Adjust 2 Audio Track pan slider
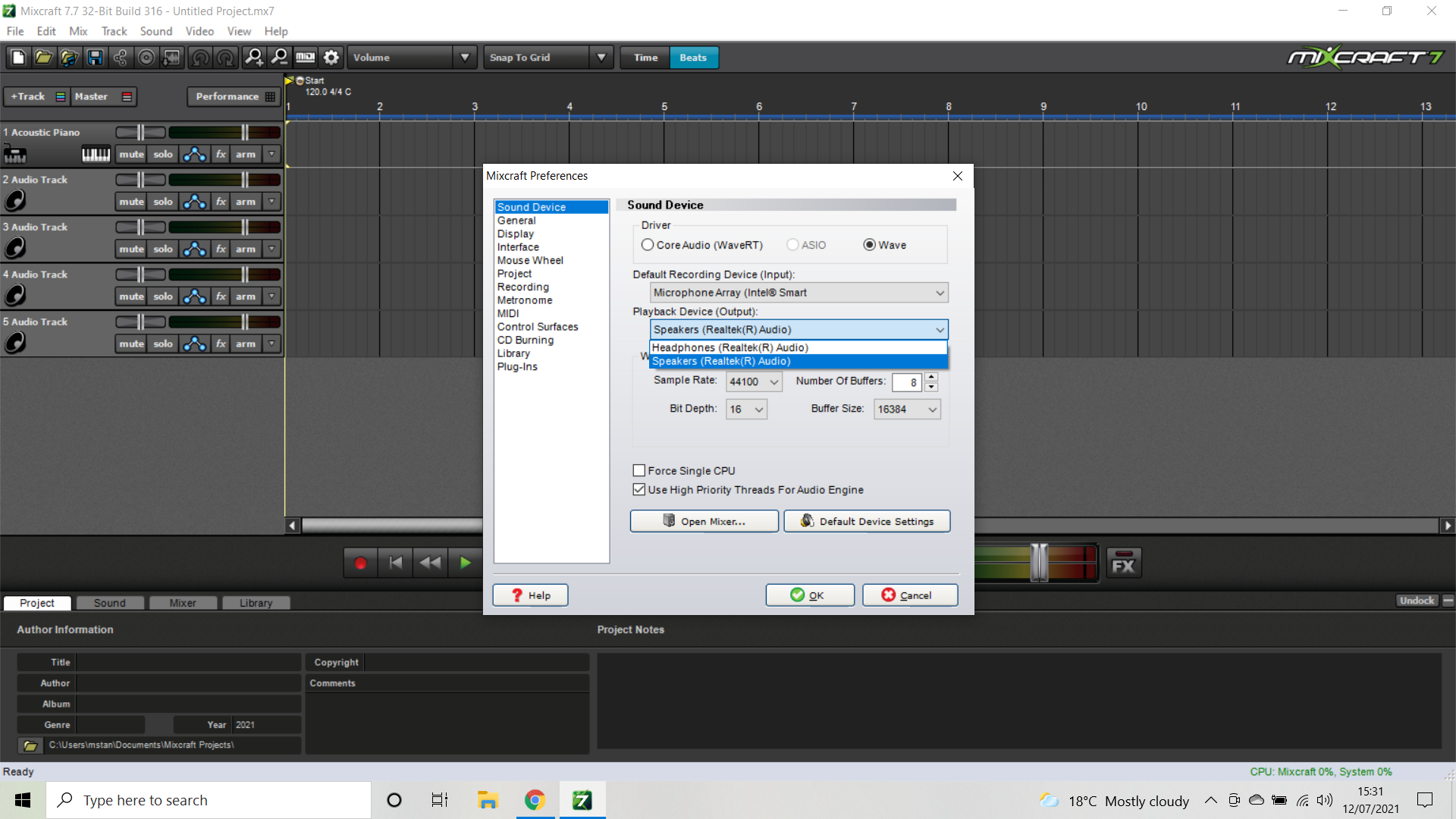The image size is (1456, 819). [x=141, y=180]
